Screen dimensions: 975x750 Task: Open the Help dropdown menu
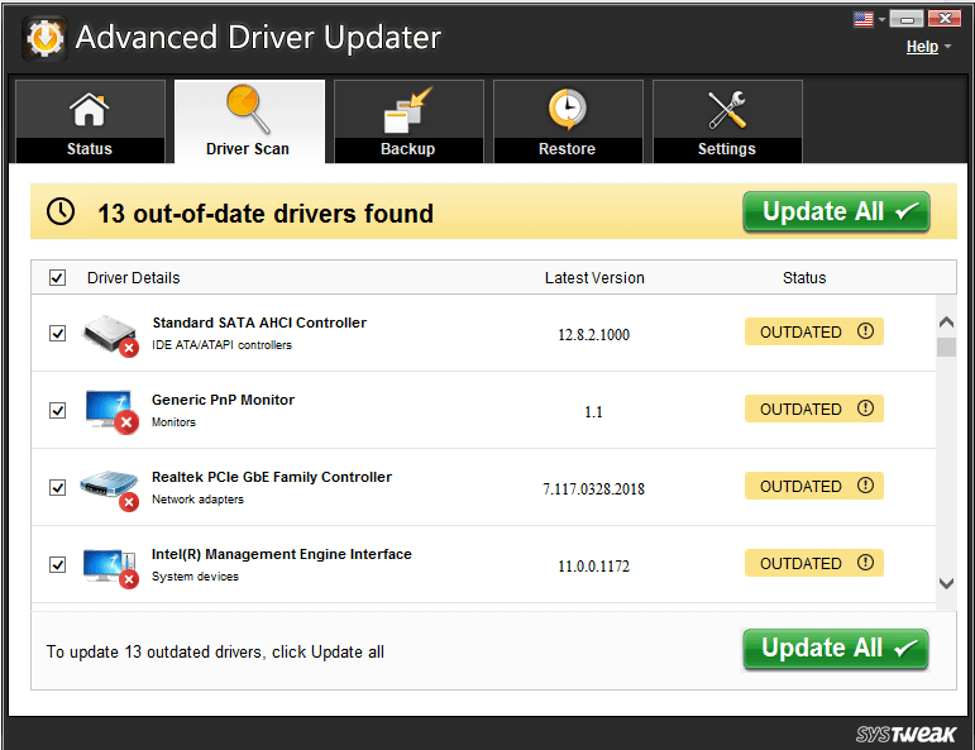[925, 46]
